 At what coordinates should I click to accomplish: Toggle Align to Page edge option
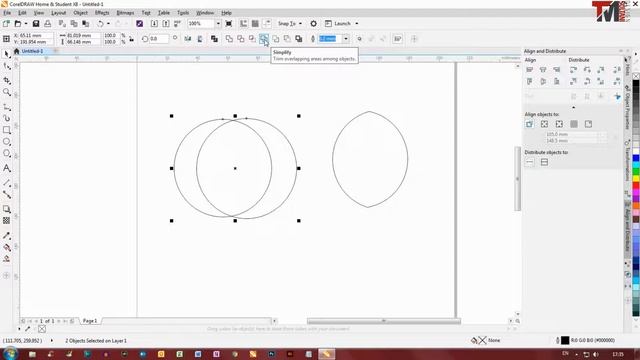tap(544, 124)
